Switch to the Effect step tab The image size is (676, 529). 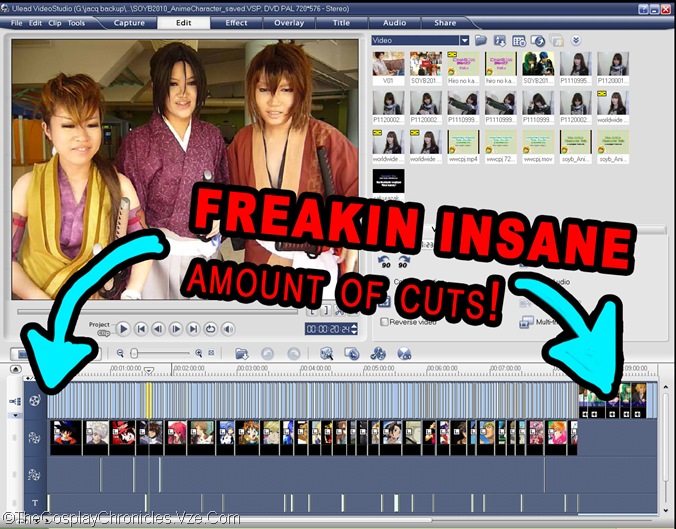tap(236, 22)
